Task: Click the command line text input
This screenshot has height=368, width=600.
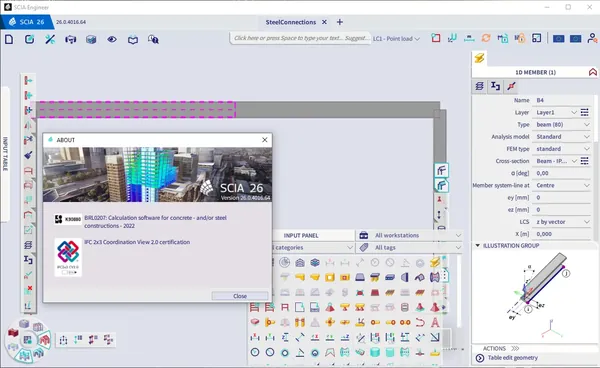Action: tap(300, 38)
